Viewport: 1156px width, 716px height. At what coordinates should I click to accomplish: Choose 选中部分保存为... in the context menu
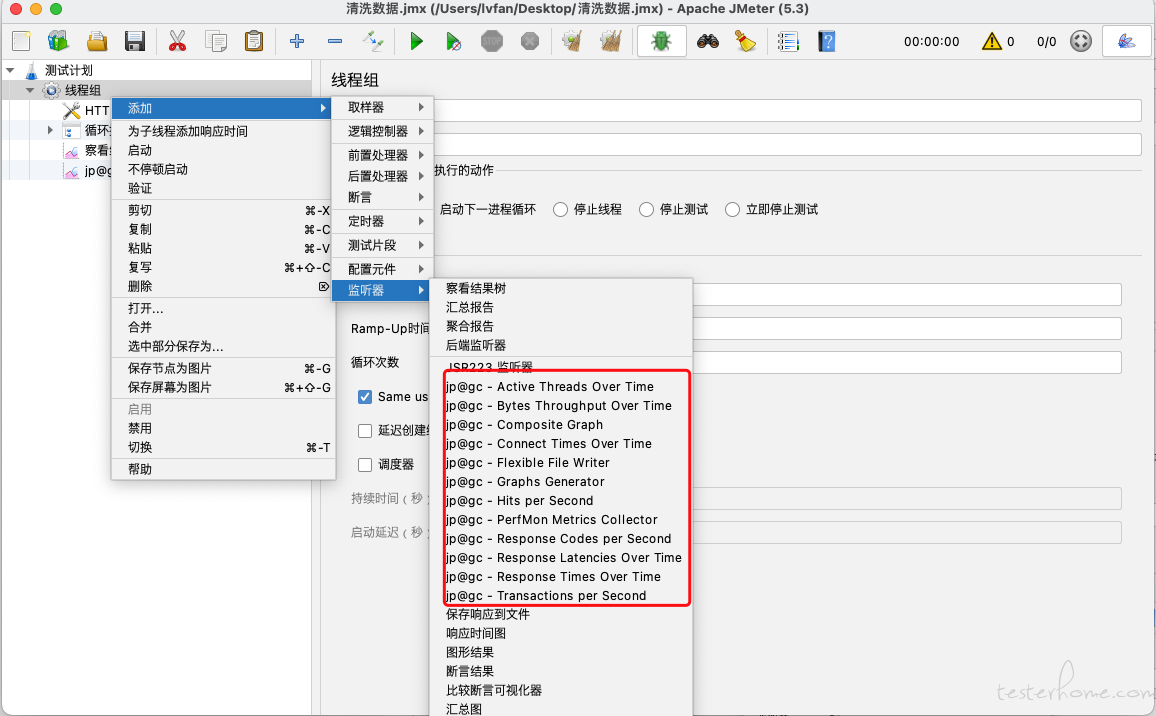pos(223,347)
